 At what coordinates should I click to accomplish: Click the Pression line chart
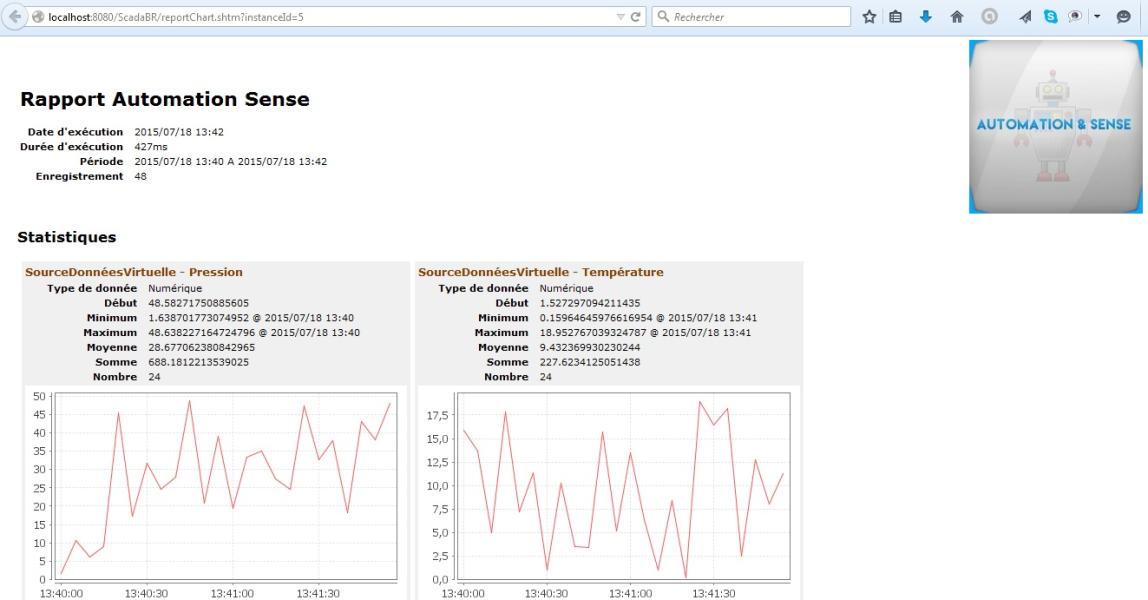click(216, 492)
